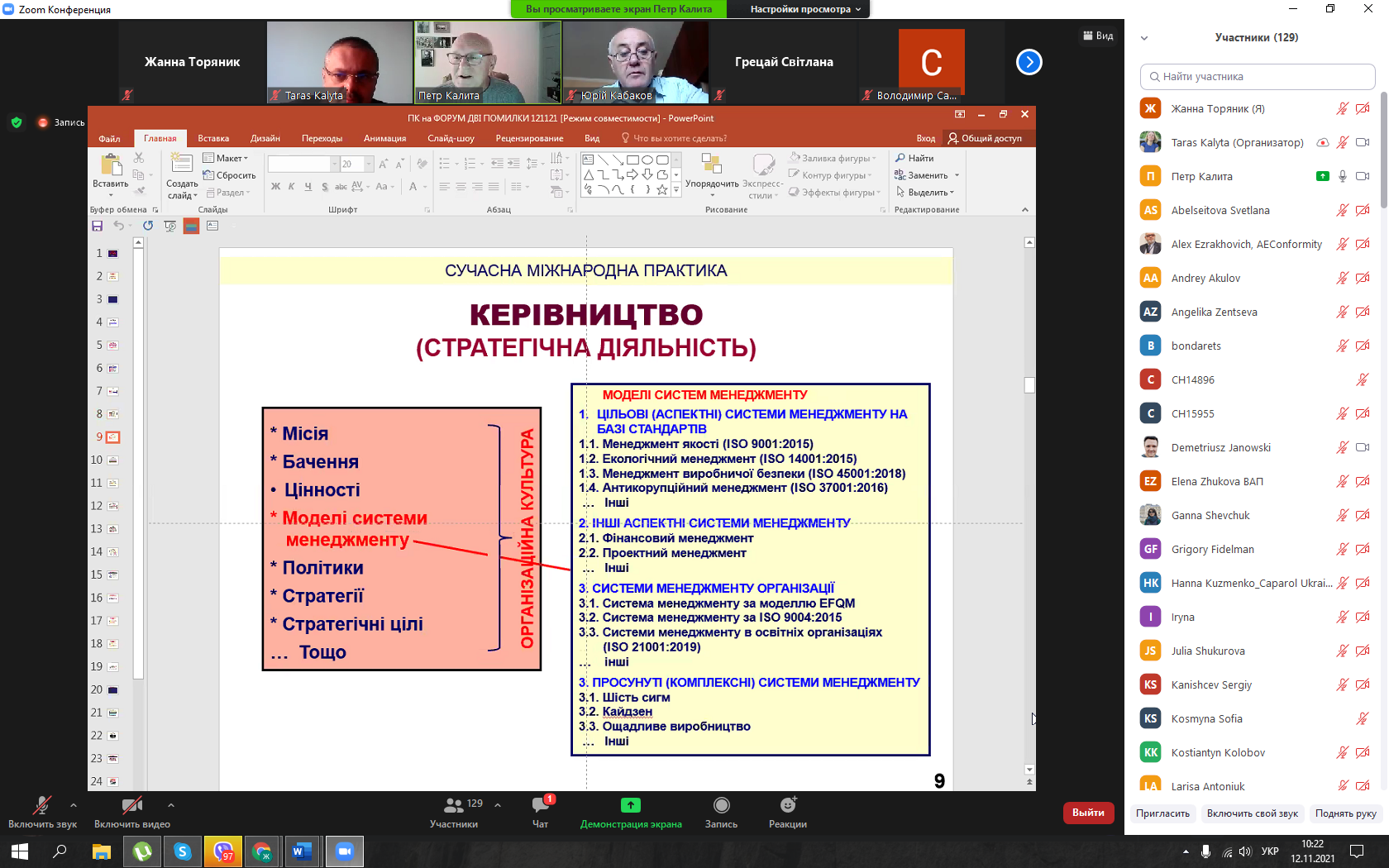The height and width of the screenshot is (868, 1389).
Task: Click the participant search field
Action: (1257, 77)
